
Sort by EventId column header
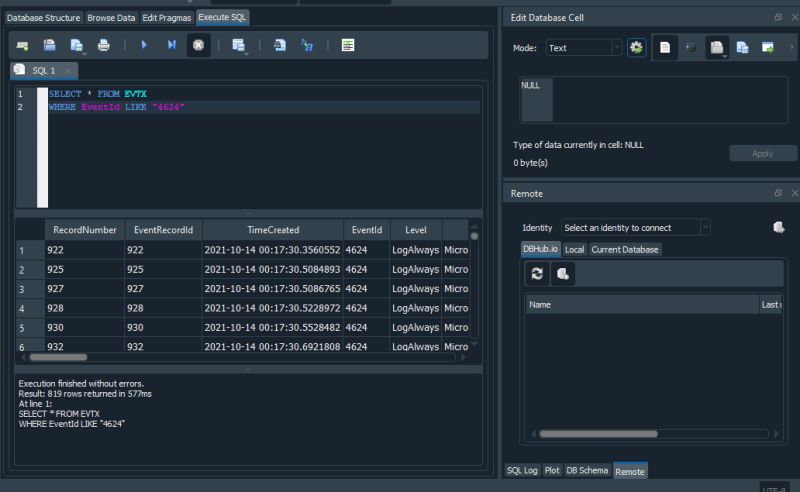pyautogui.click(x=367, y=230)
